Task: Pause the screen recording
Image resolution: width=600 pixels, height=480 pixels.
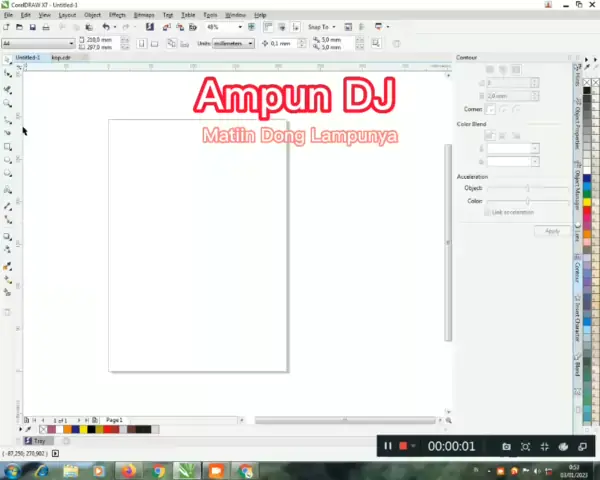Action: pos(388,446)
